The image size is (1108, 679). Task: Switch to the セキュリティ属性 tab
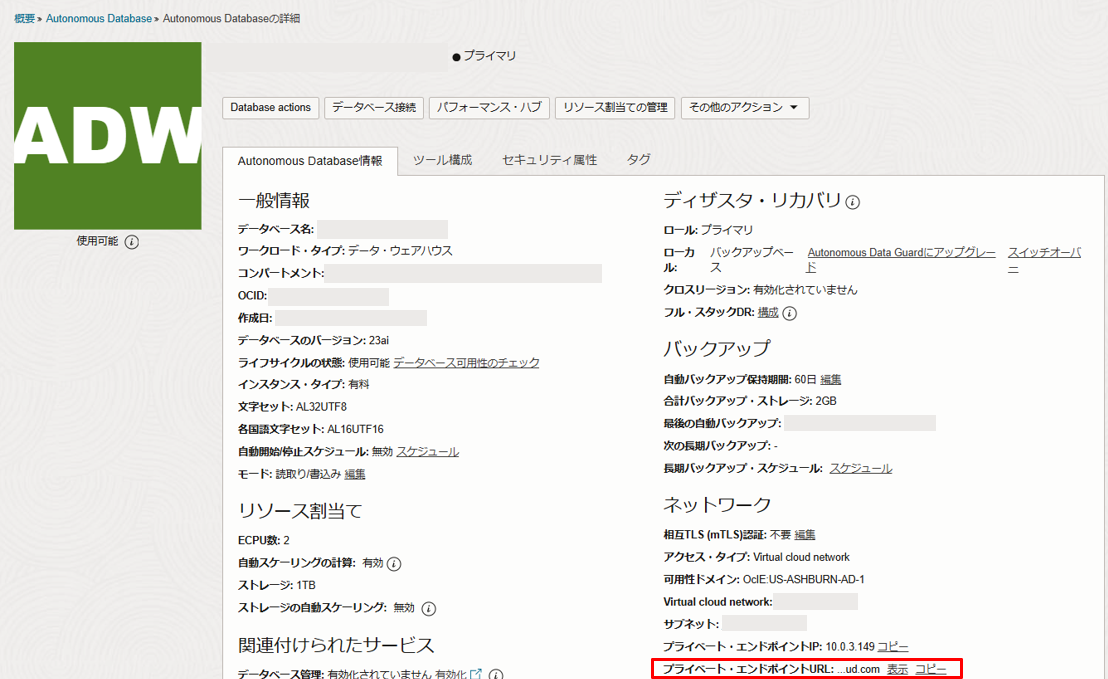(x=549, y=160)
